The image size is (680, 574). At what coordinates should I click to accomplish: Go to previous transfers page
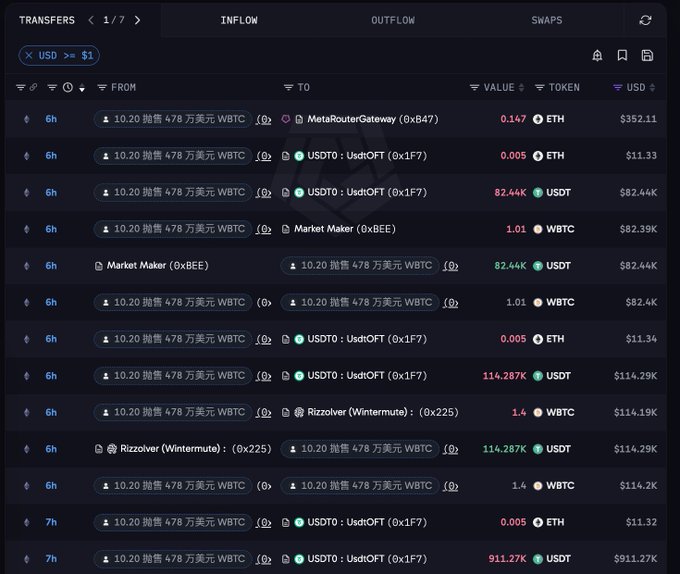tap(91, 20)
